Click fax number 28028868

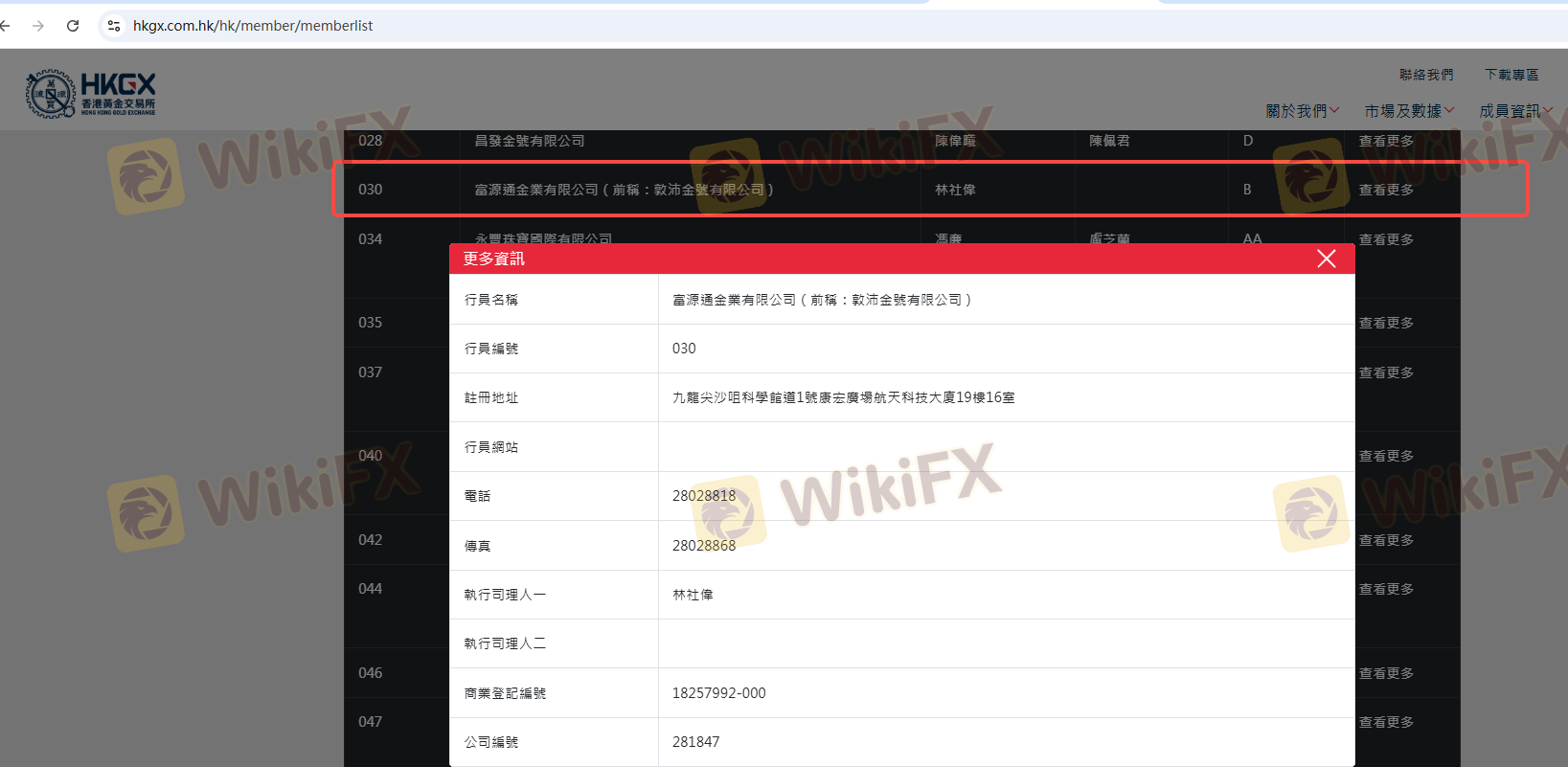pos(704,546)
